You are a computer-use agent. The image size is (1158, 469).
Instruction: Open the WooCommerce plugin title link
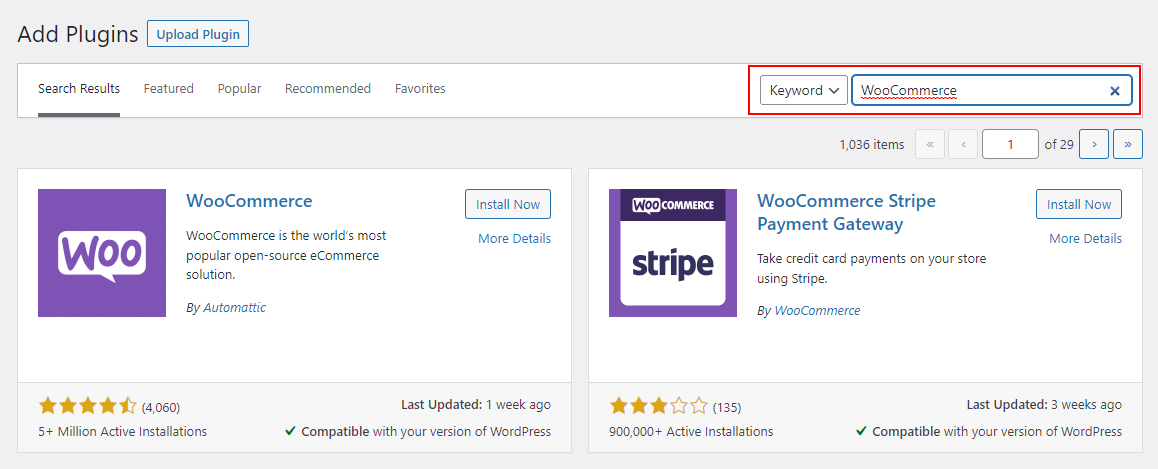pos(250,201)
